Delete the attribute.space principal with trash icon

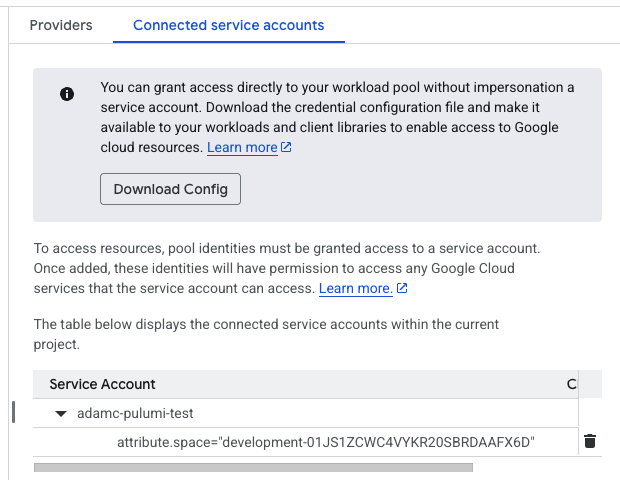click(x=590, y=441)
